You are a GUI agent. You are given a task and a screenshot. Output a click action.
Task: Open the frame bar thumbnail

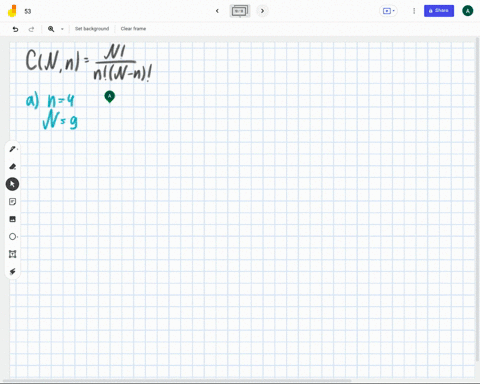(240, 11)
